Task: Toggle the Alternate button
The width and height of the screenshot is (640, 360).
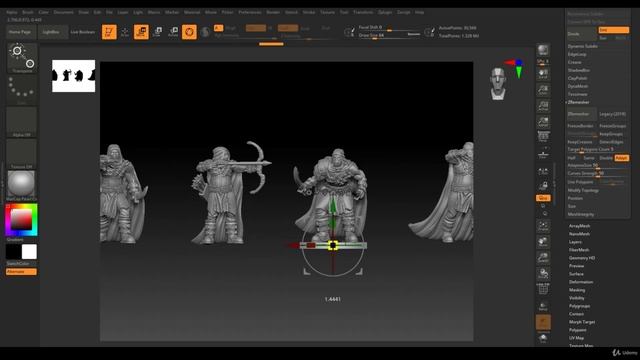Action: click(21, 272)
